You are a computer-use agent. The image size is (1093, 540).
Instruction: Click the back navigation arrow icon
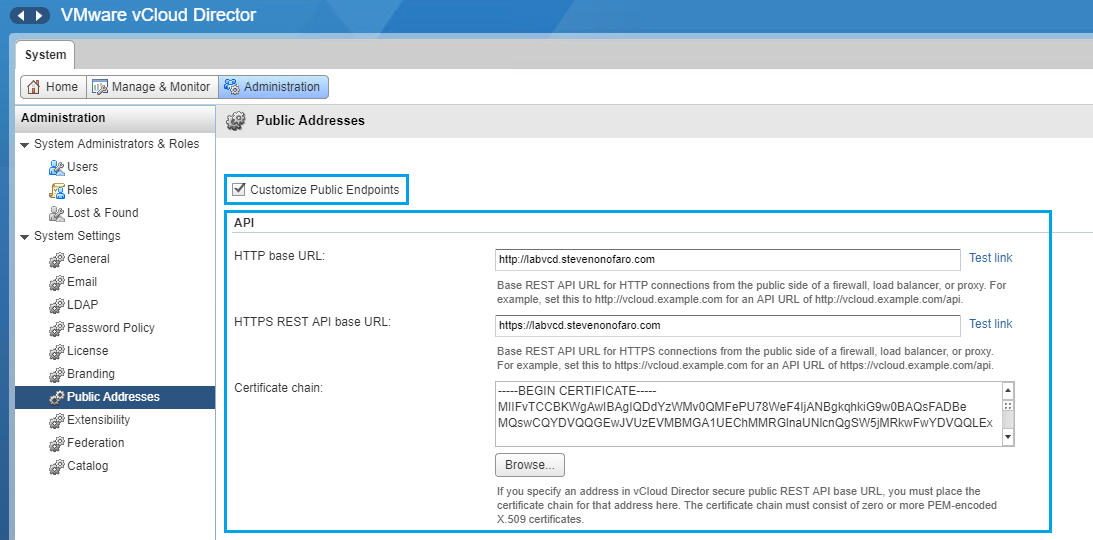(21, 15)
